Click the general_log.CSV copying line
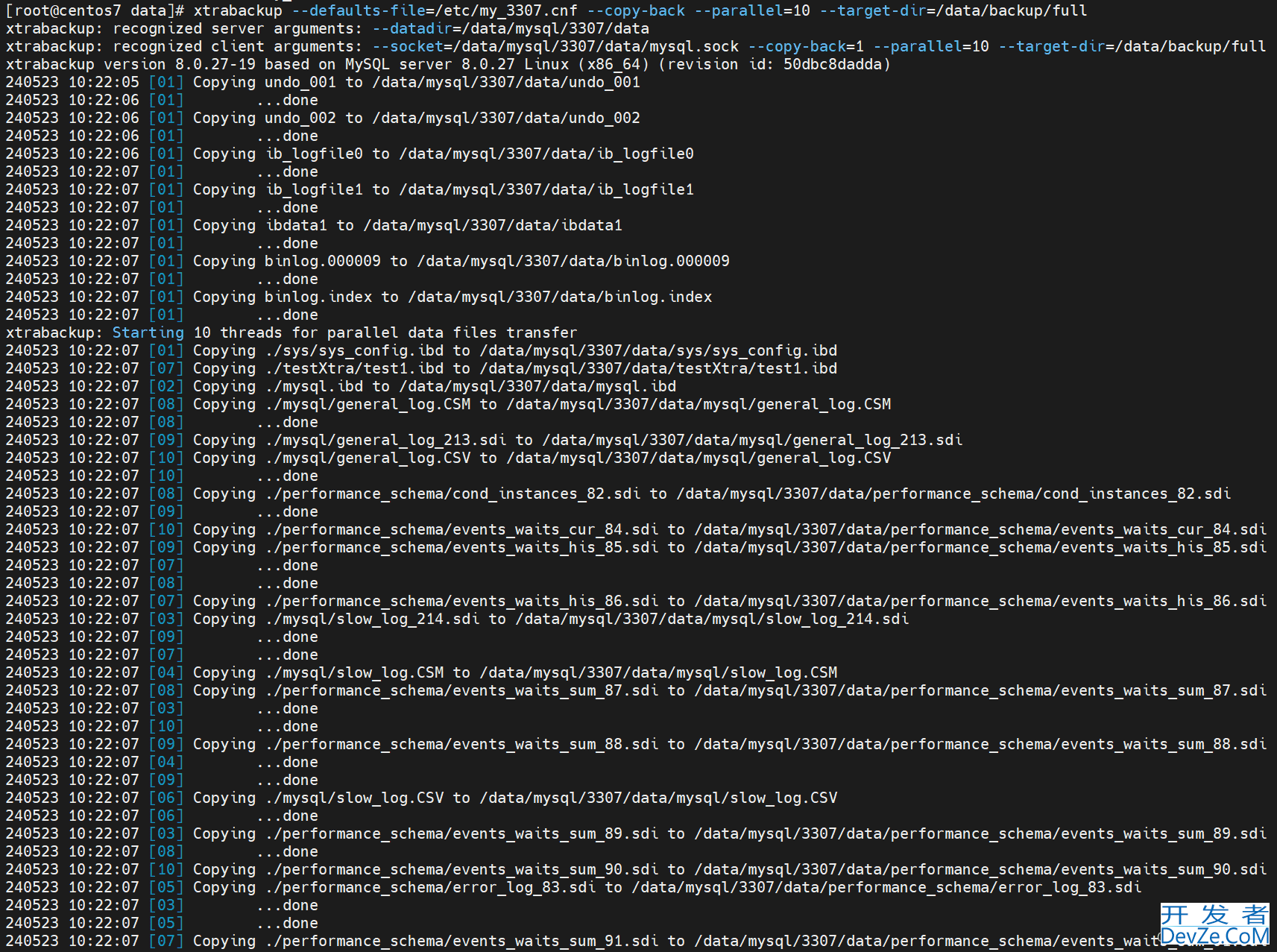Screen dimensions: 1277x952 point(448,458)
